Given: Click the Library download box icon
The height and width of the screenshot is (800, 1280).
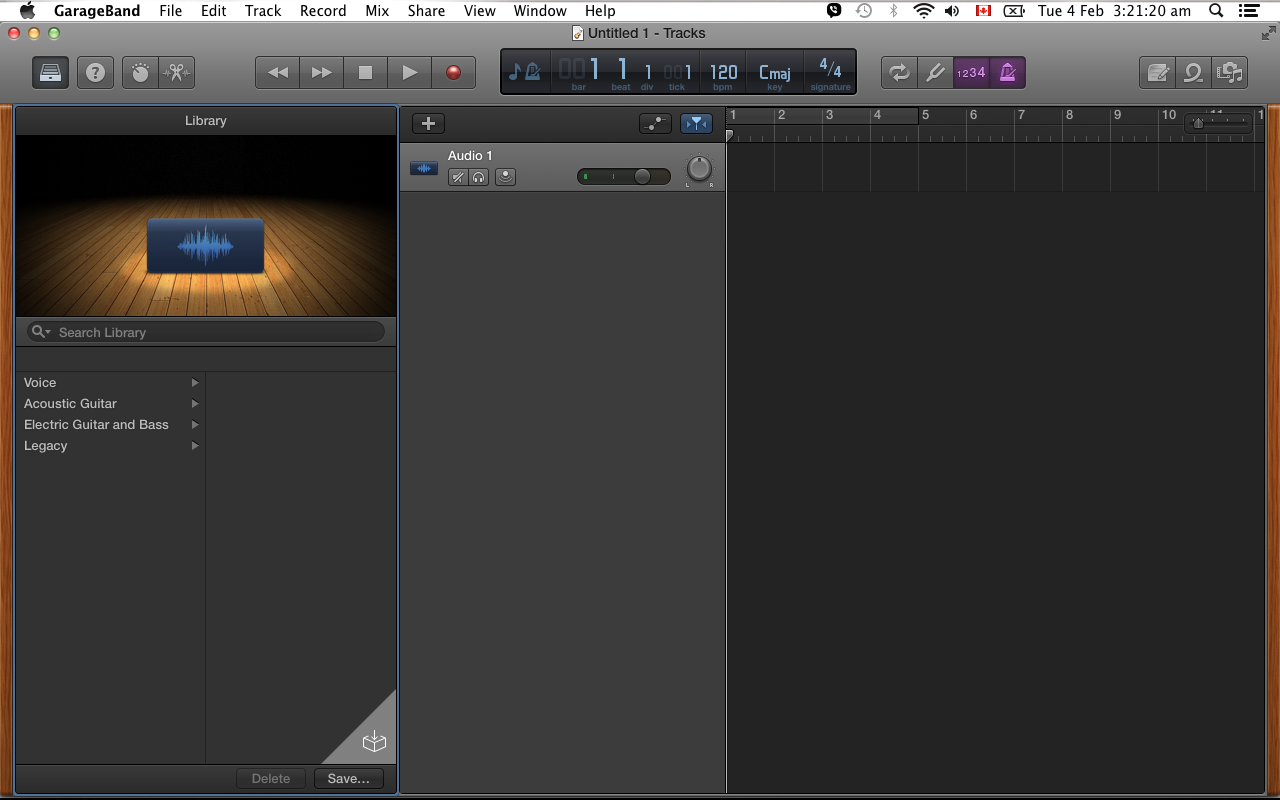Looking at the screenshot, I should (373, 741).
